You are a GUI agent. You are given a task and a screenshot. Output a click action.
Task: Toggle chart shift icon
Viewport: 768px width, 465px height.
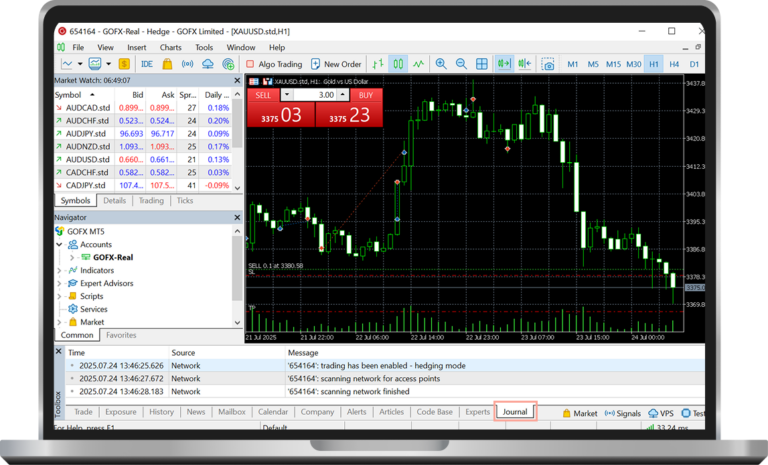[x=525, y=64]
